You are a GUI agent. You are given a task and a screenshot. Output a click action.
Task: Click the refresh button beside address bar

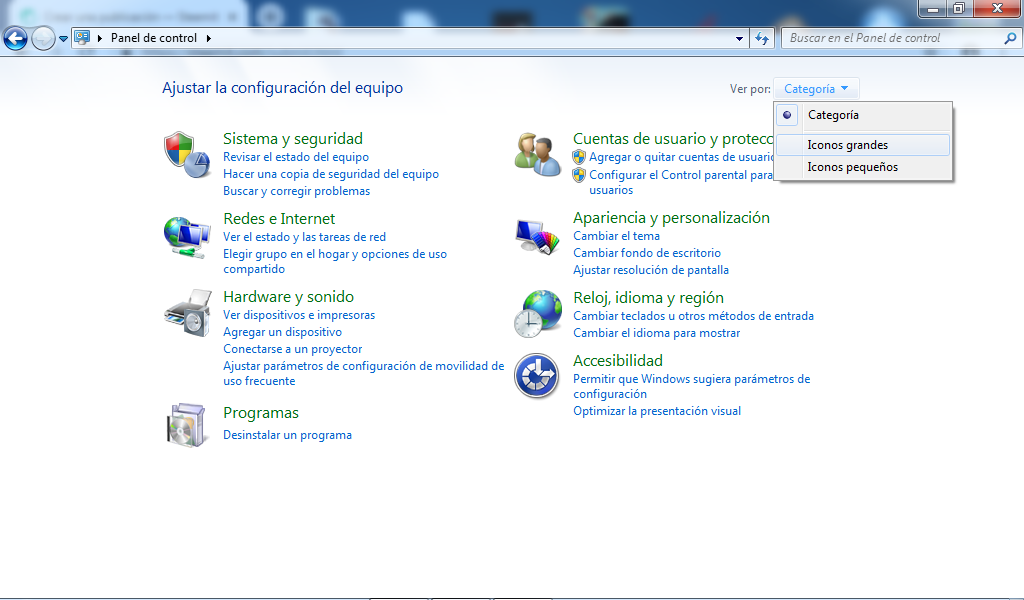point(762,39)
